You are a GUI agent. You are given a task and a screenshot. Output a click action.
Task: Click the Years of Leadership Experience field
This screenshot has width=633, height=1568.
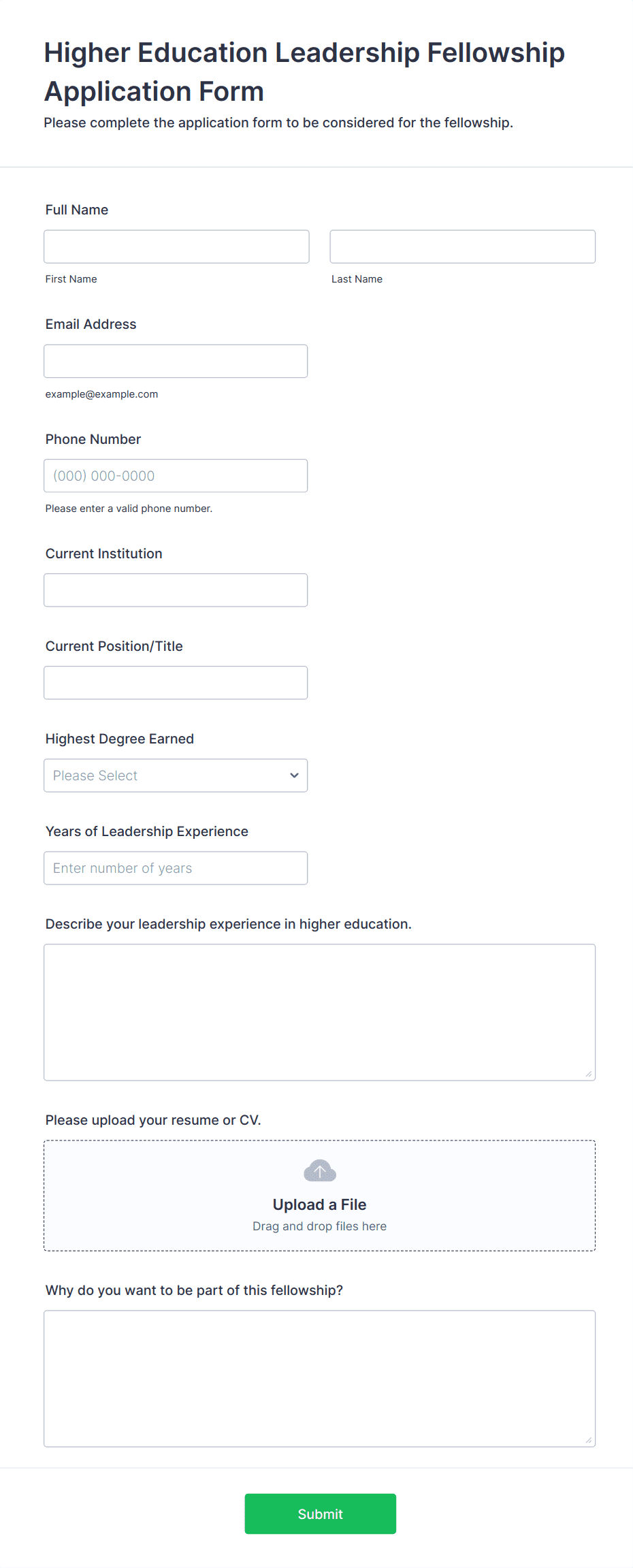176,868
